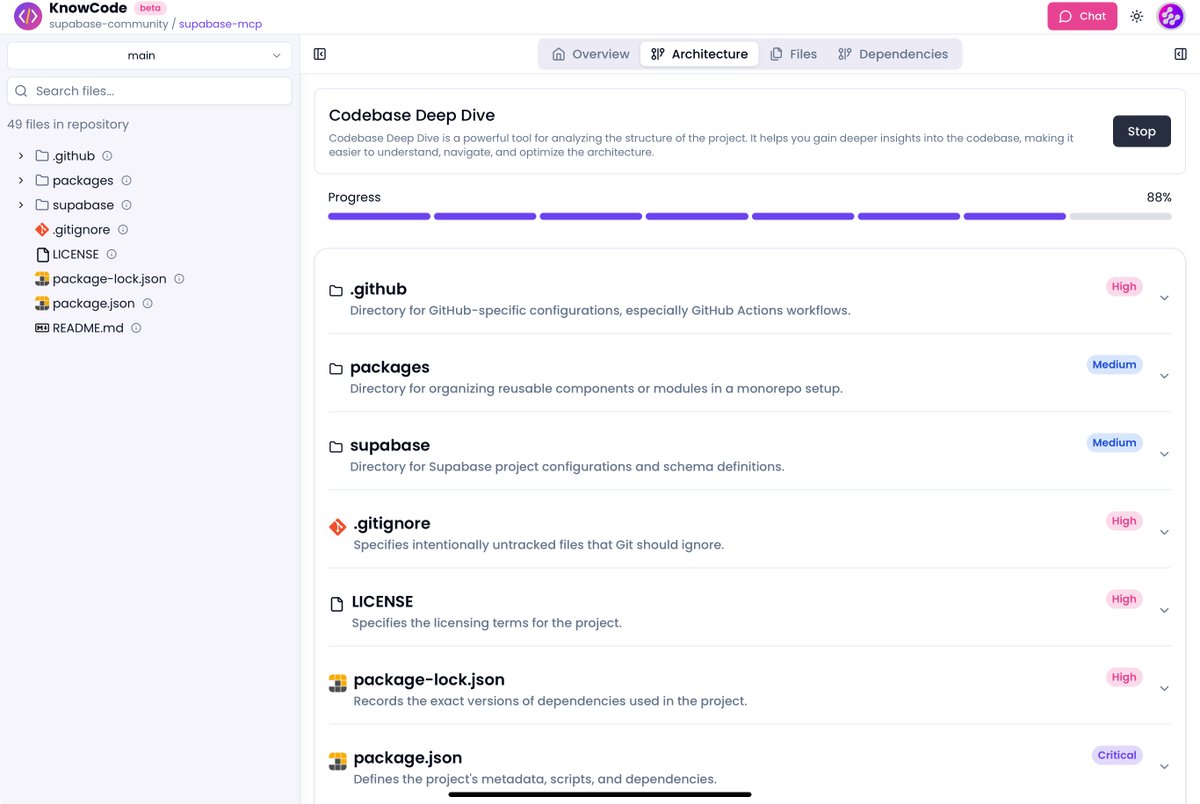
Task: Click the Medium badge on packages card
Action: coord(1114,365)
